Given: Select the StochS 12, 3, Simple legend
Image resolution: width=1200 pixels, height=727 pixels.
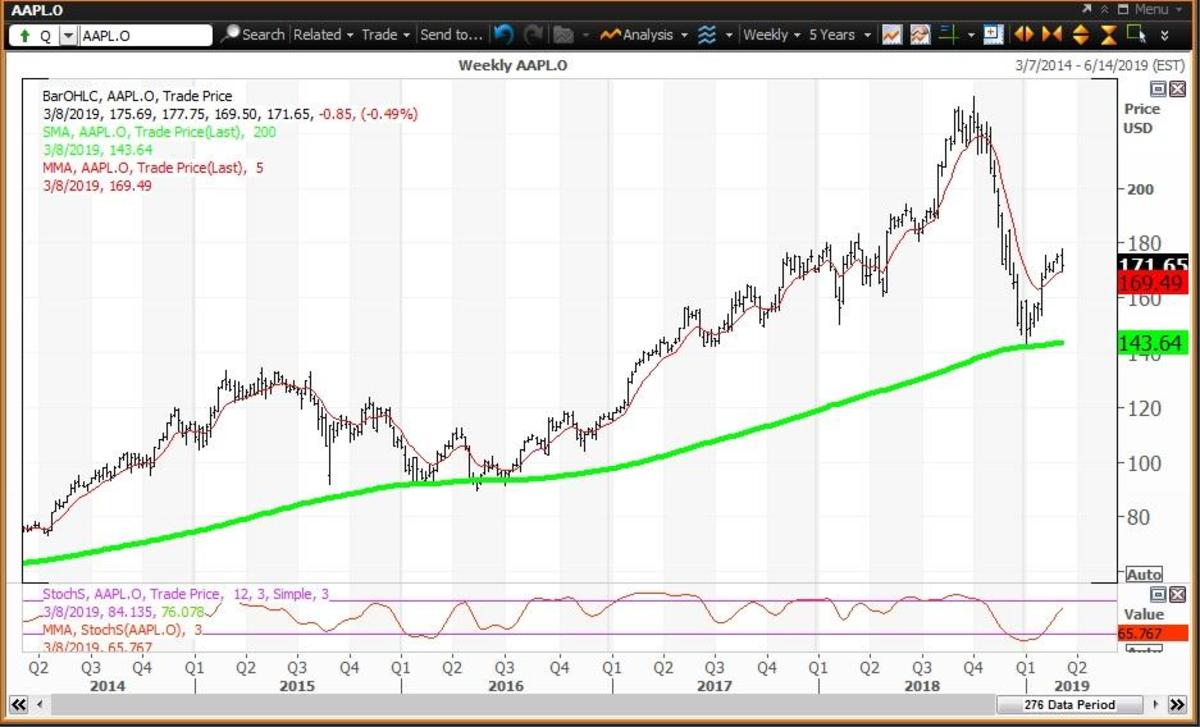Looking at the screenshot, I should (x=186, y=594).
